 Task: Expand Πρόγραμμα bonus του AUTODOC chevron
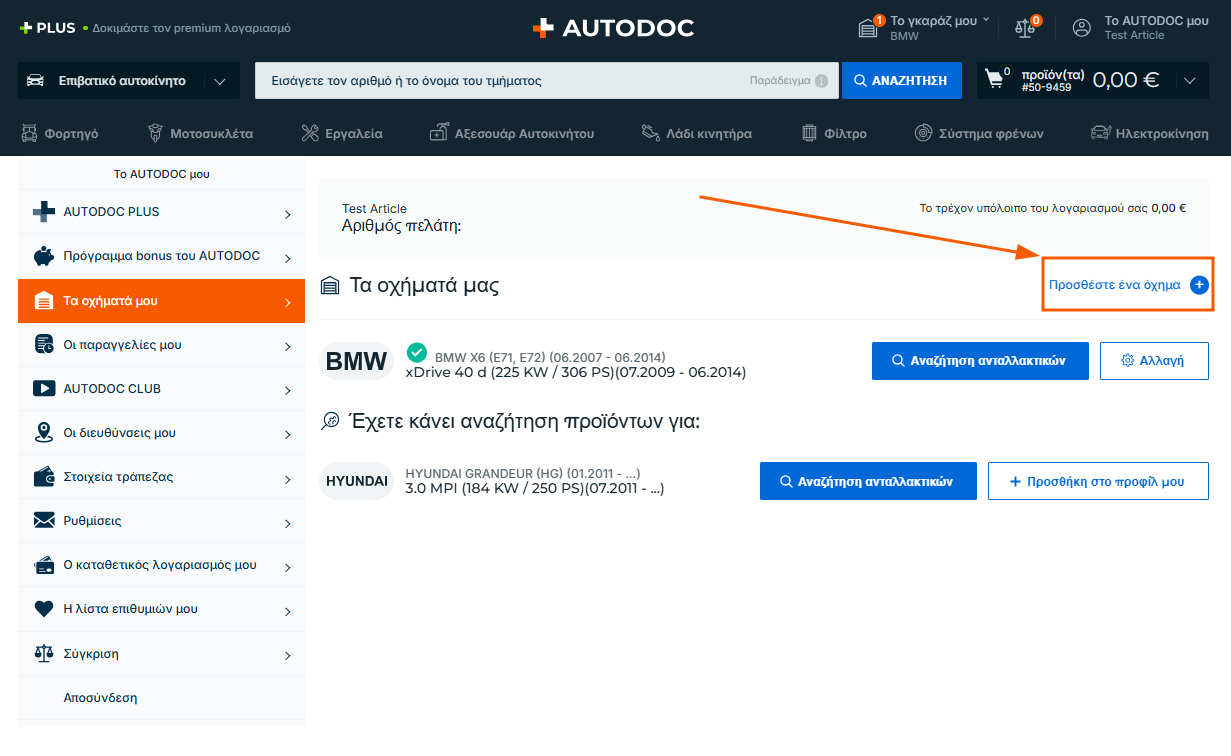pos(287,258)
